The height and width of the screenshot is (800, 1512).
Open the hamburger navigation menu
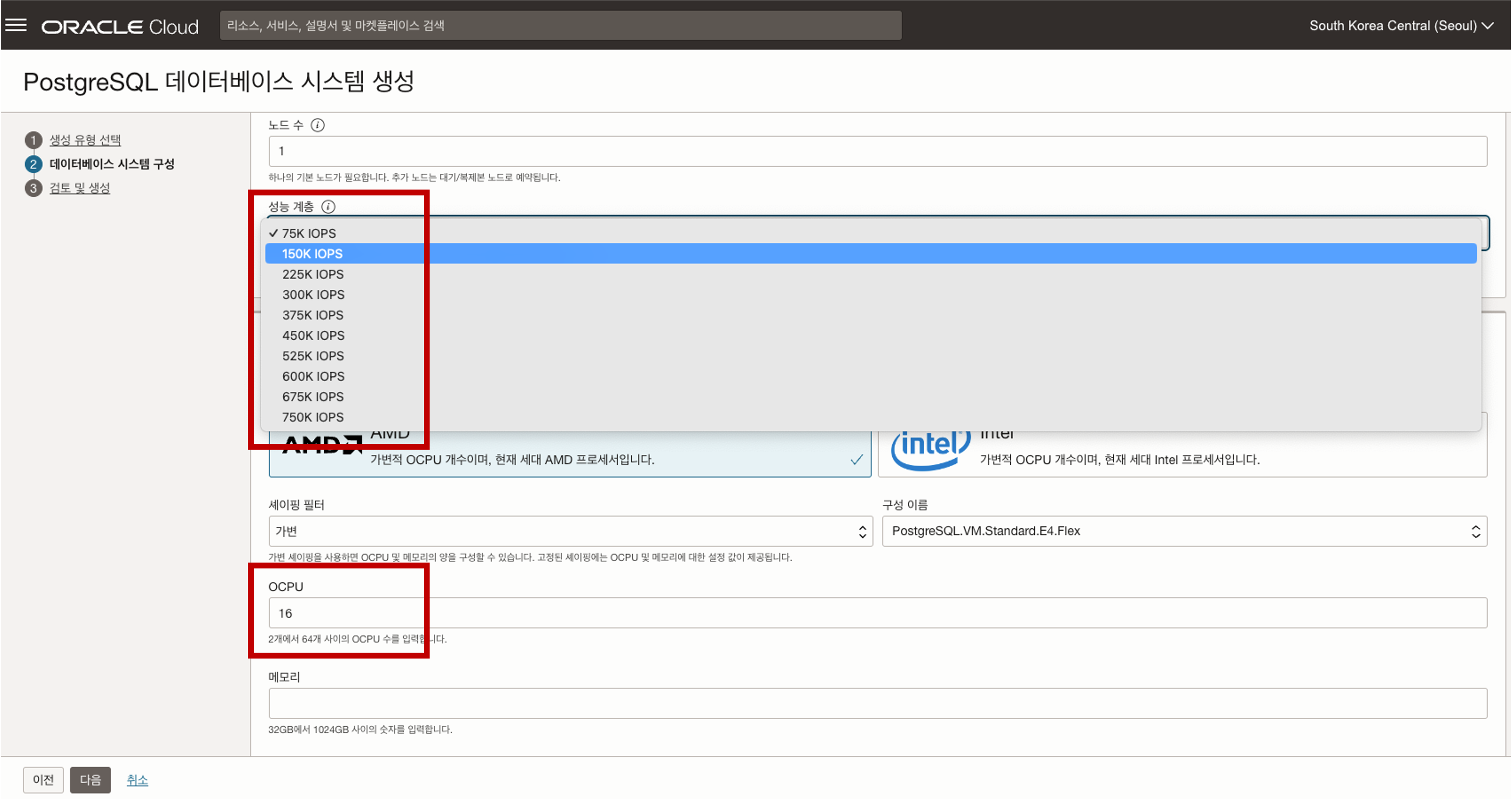[16, 25]
